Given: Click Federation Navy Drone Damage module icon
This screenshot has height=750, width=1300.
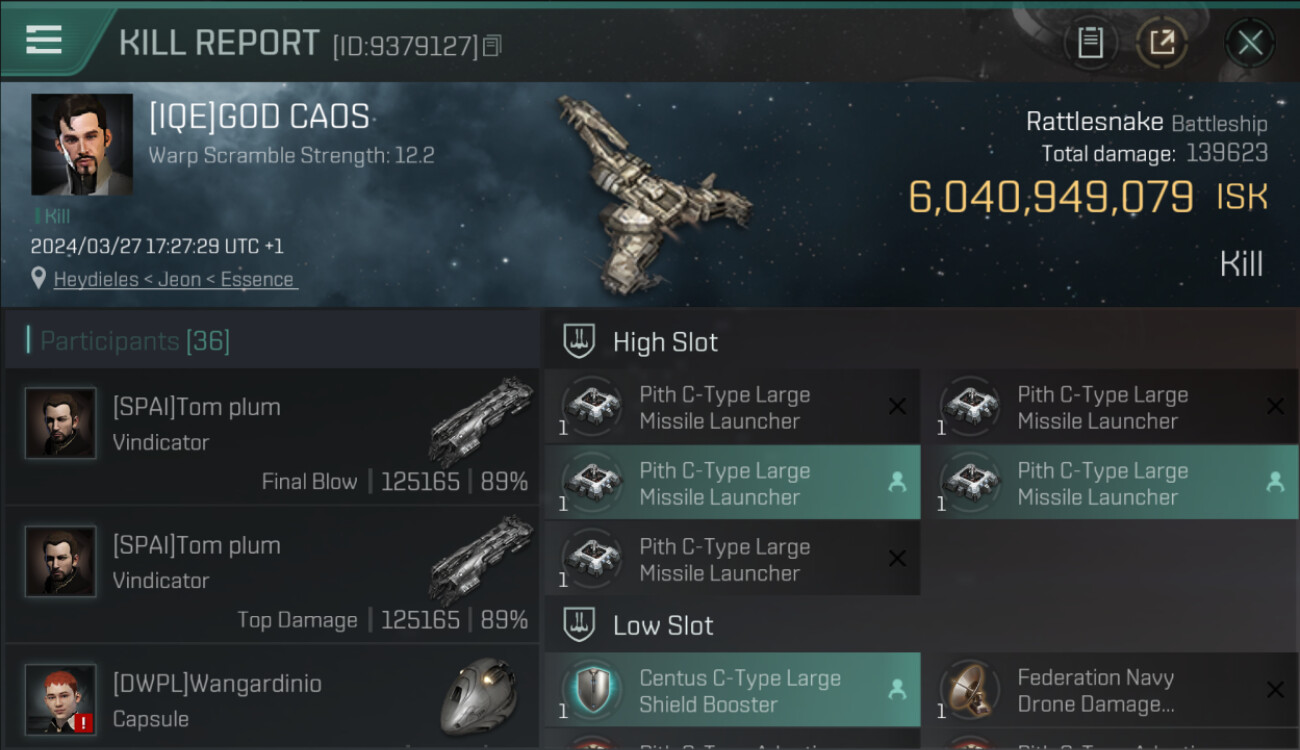Looking at the screenshot, I should [968, 690].
